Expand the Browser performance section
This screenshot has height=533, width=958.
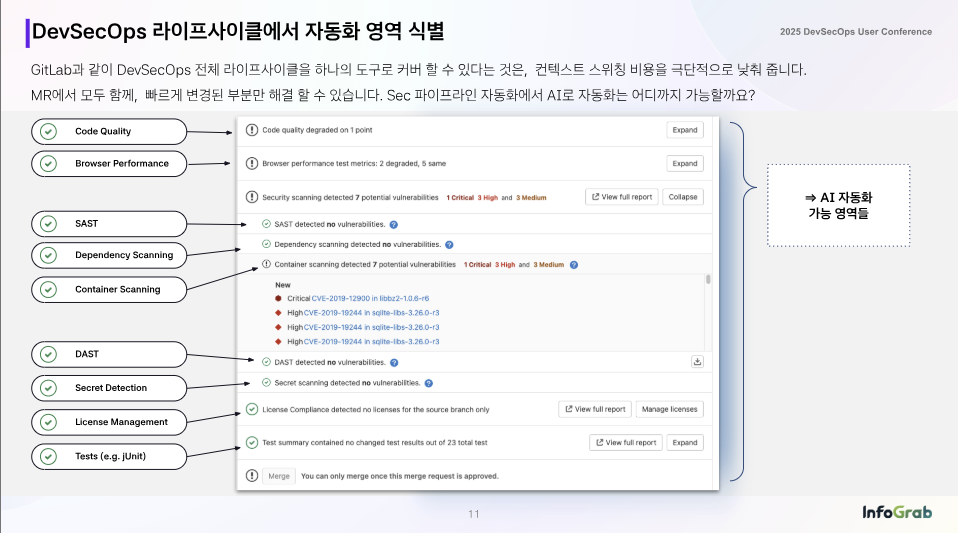pos(685,164)
